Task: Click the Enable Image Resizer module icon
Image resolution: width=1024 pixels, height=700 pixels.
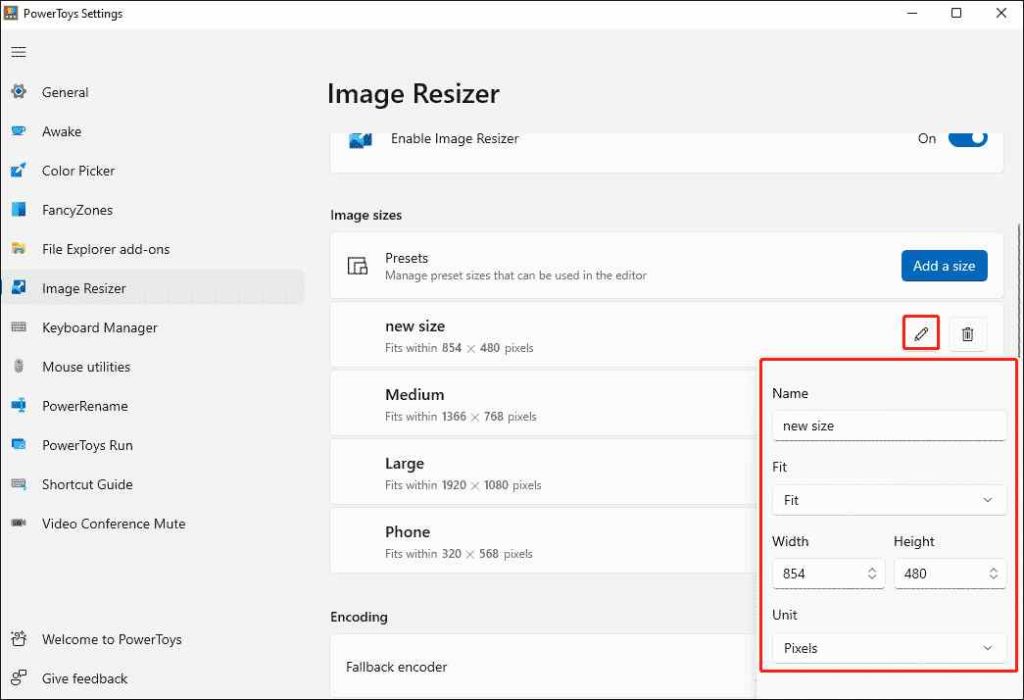Action: [360, 140]
